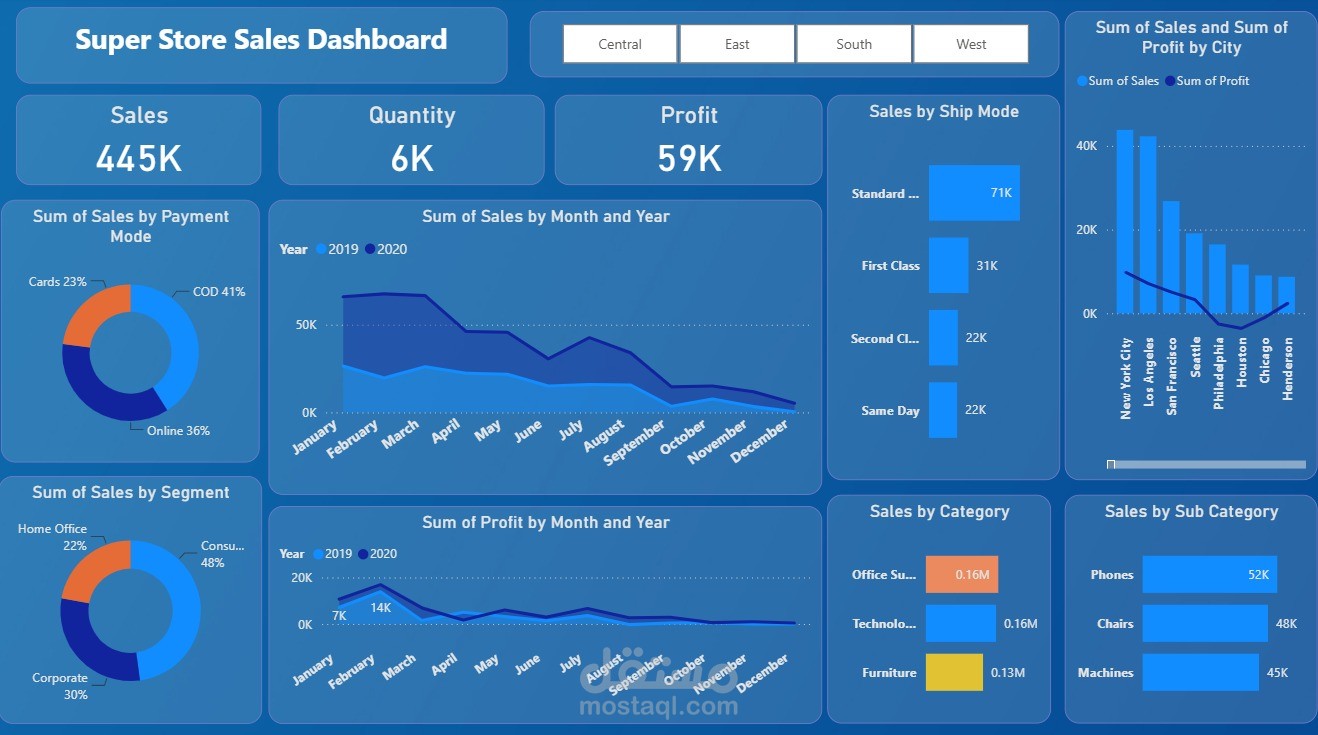Select the Standard ship mode 71K bar

(974, 193)
